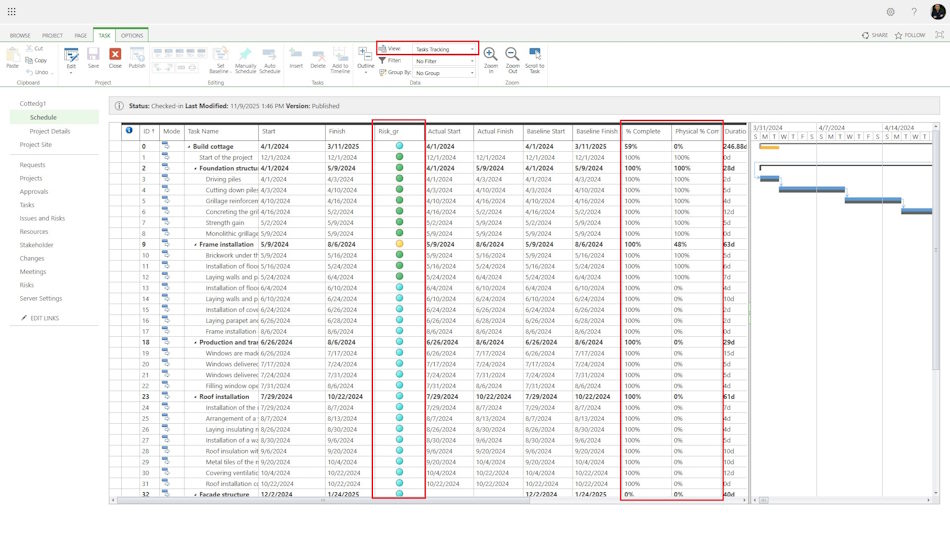The image size is (950, 534).
Task: Open the Outline dropdown
Action: pyautogui.click(x=365, y=61)
